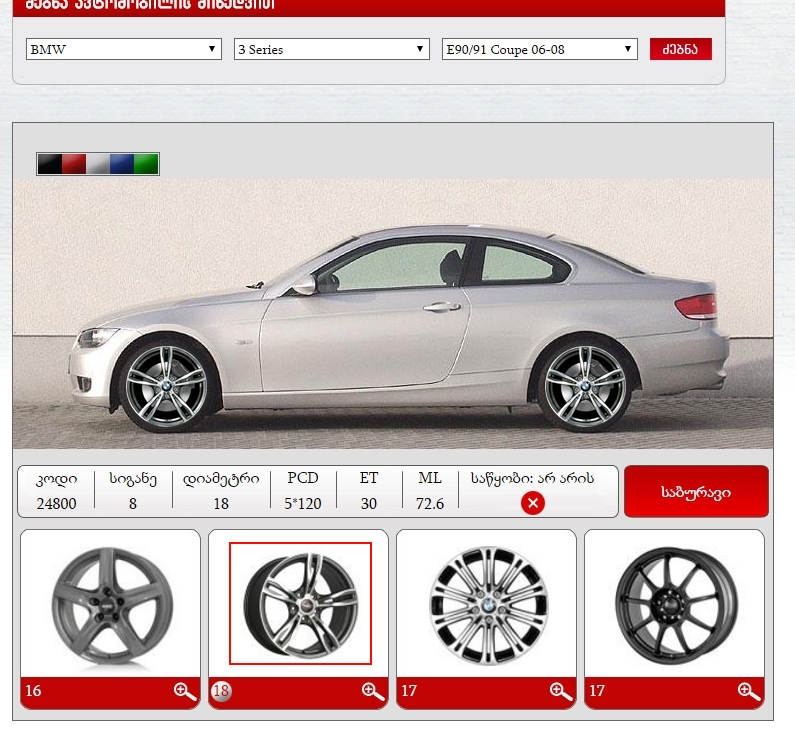The height and width of the screenshot is (731, 795).
Task: Select the blue car color swatch
Action: point(122,164)
